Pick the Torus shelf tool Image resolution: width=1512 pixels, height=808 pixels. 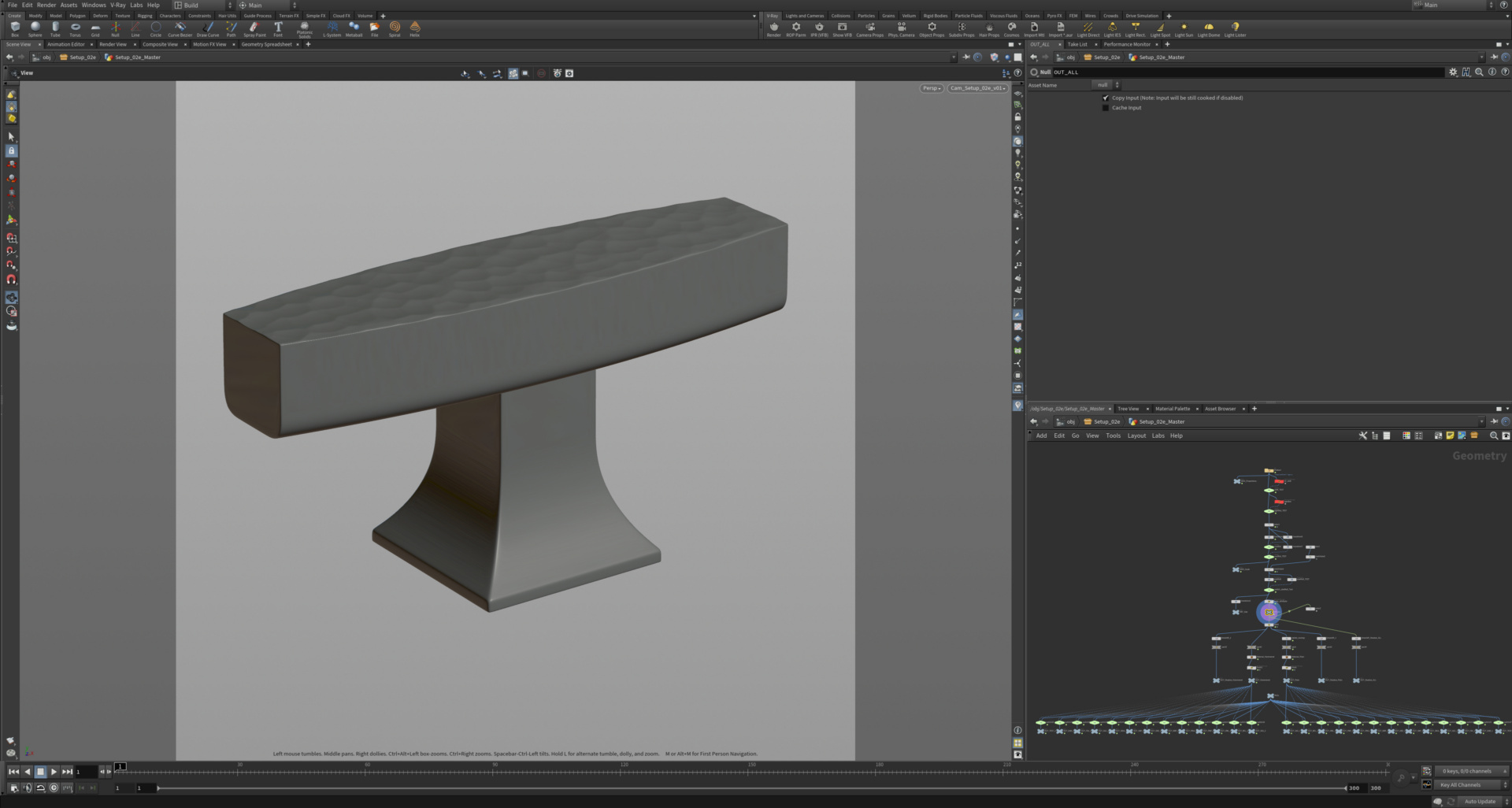click(75, 29)
